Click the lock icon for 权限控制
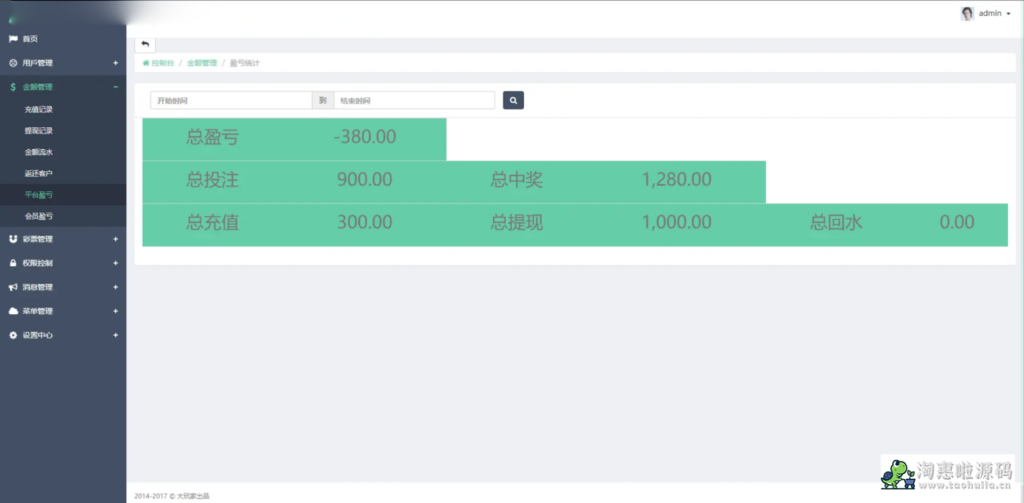 point(13,263)
